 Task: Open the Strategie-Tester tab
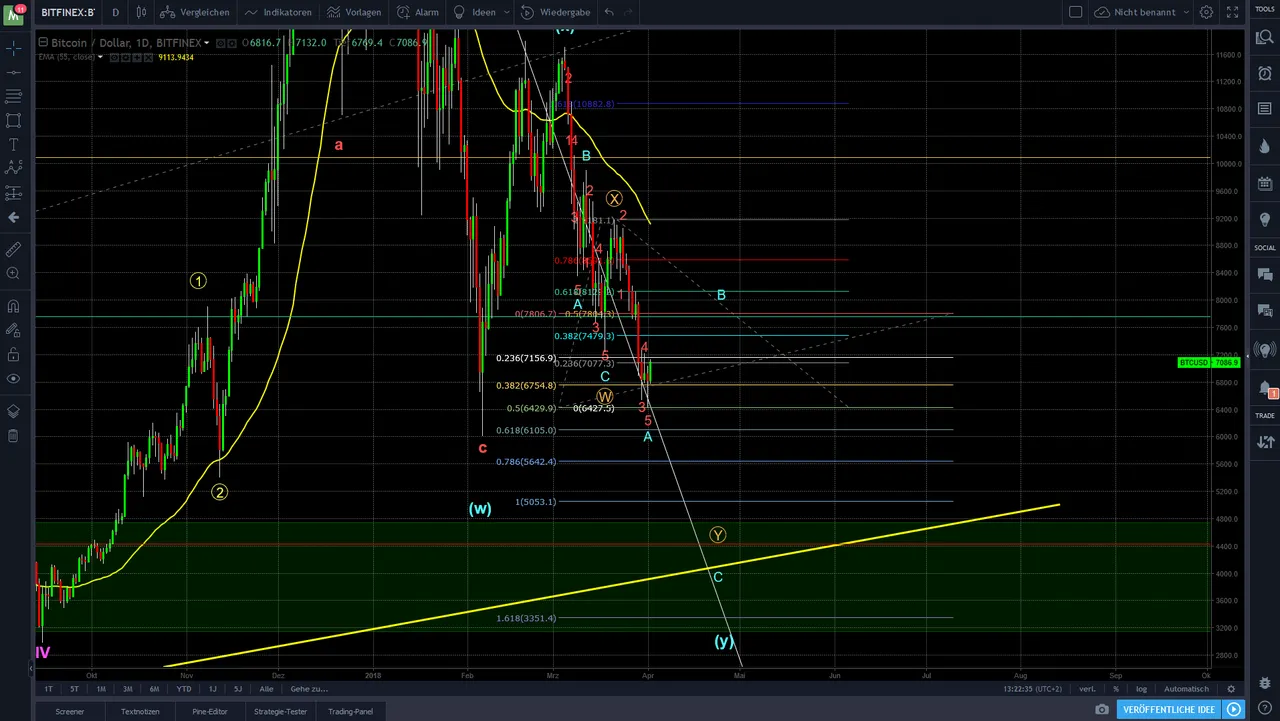pos(281,711)
